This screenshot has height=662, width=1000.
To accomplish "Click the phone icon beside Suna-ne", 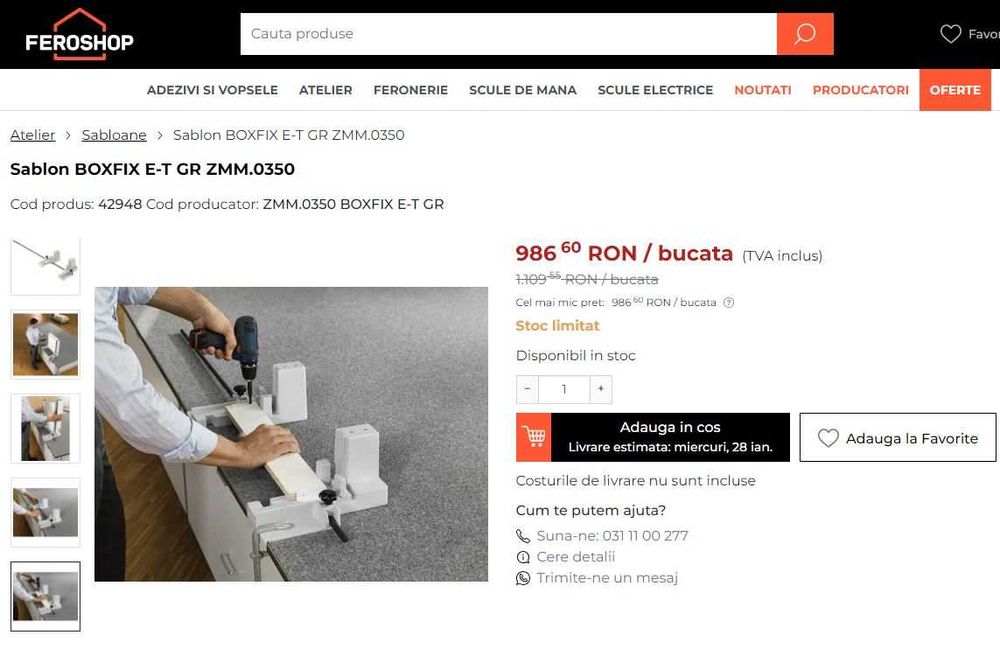I will [x=523, y=536].
